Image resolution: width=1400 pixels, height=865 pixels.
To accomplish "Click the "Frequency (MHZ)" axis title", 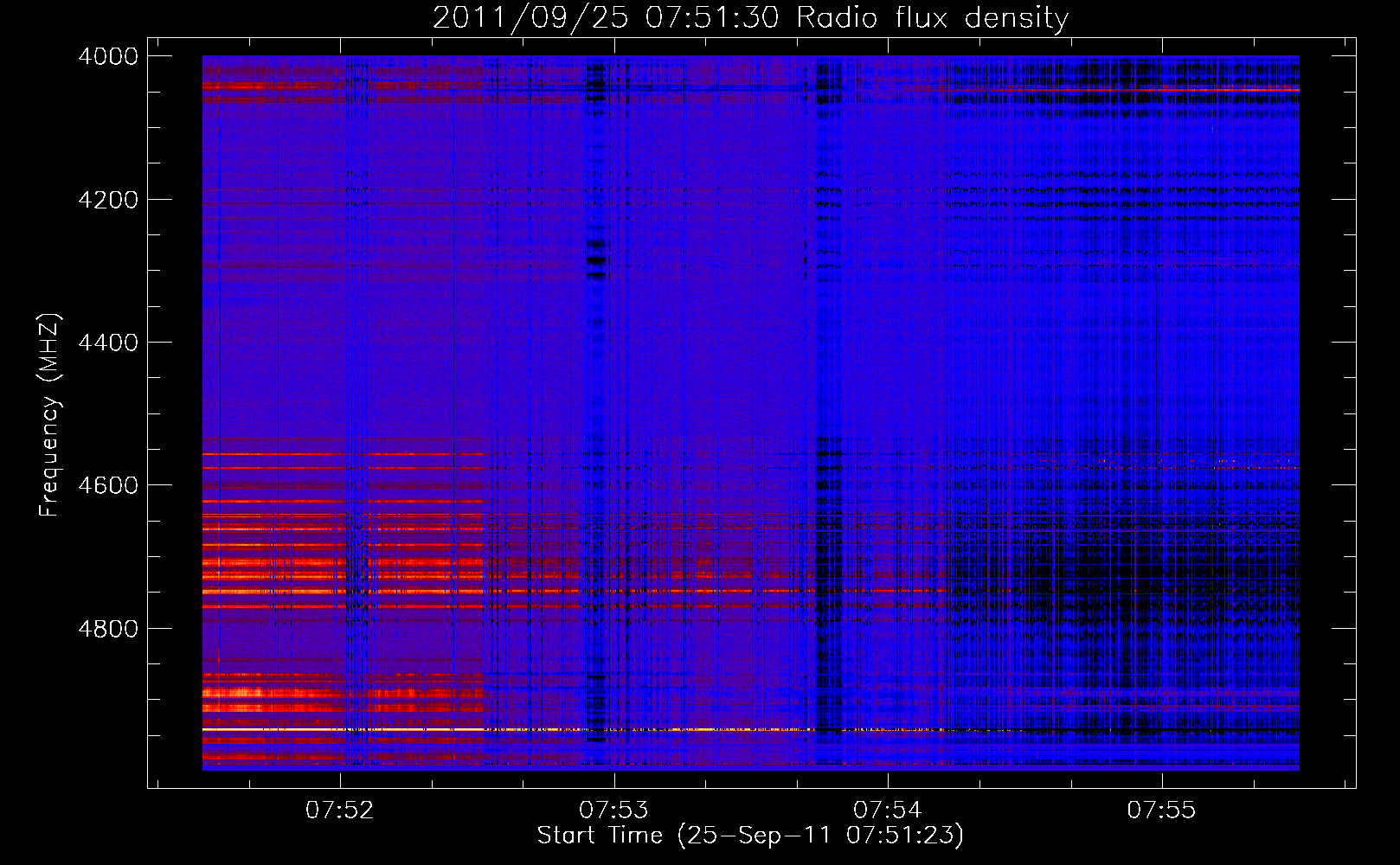I will tap(49, 415).
